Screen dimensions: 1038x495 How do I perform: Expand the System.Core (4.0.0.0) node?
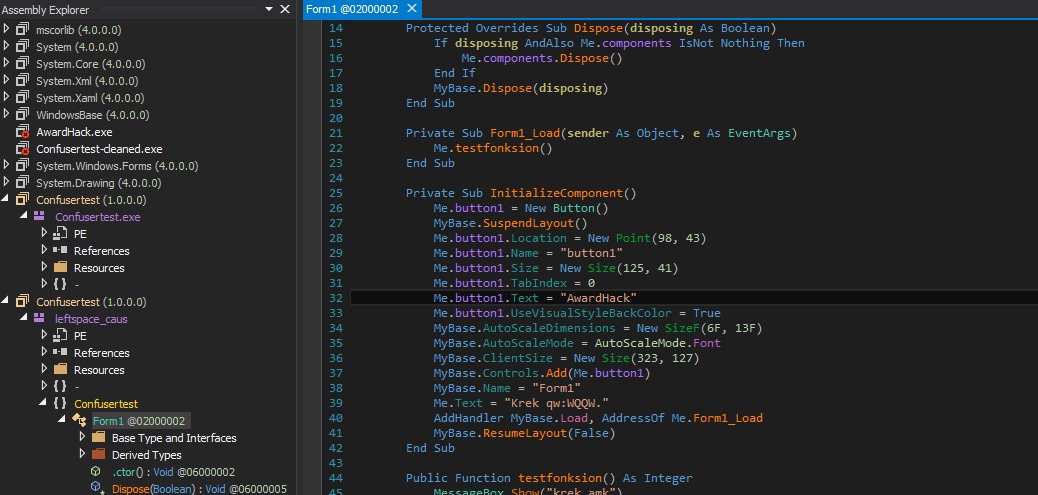pyautogui.click(x=7, y=64)
